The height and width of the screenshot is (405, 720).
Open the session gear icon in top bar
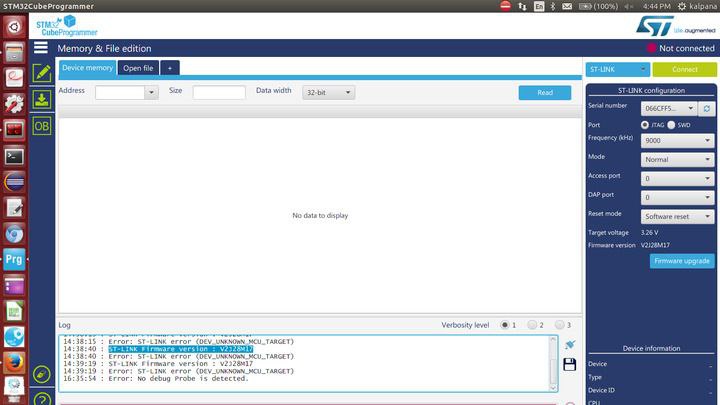pyautogui.click(x=682, y=6)
